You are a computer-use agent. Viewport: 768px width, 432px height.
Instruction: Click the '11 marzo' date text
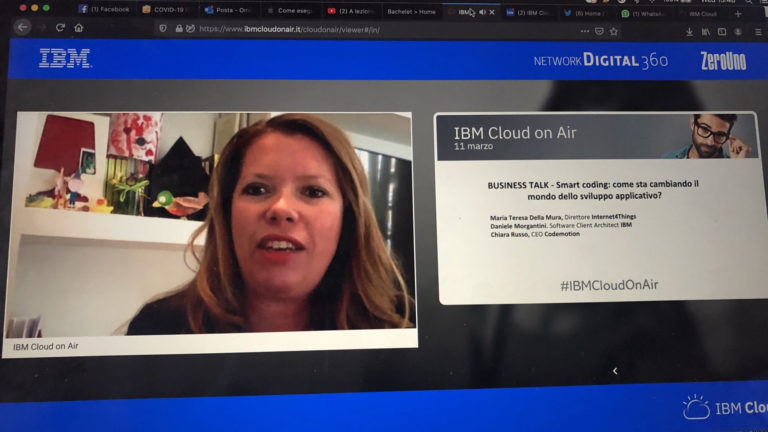pos(473,146)
